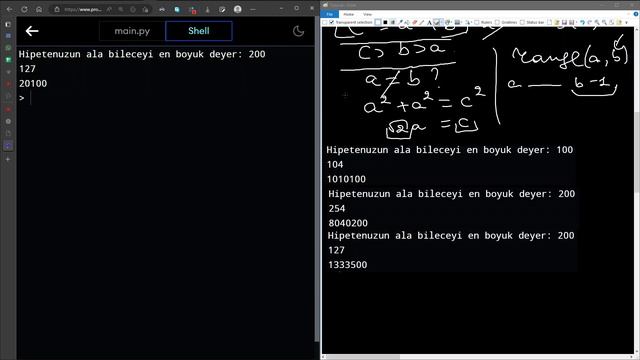
Task: Open the quick access toolbar dropdown arrow
Action: click(626, 22)
